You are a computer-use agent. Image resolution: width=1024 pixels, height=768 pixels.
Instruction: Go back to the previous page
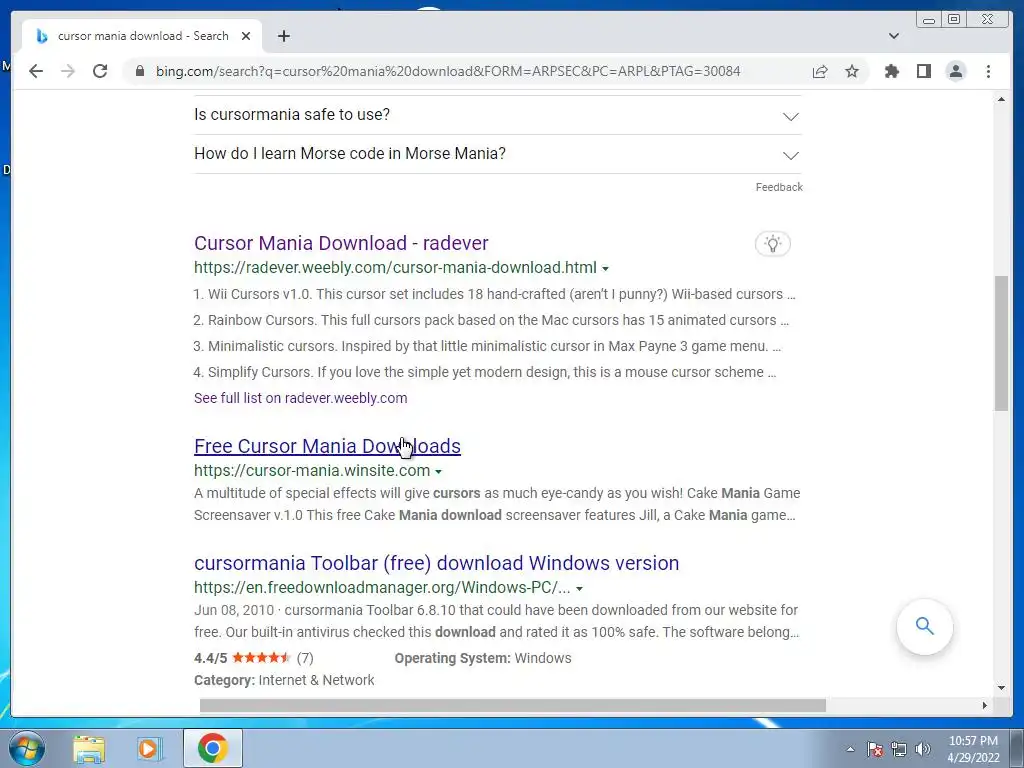point(36,71)
